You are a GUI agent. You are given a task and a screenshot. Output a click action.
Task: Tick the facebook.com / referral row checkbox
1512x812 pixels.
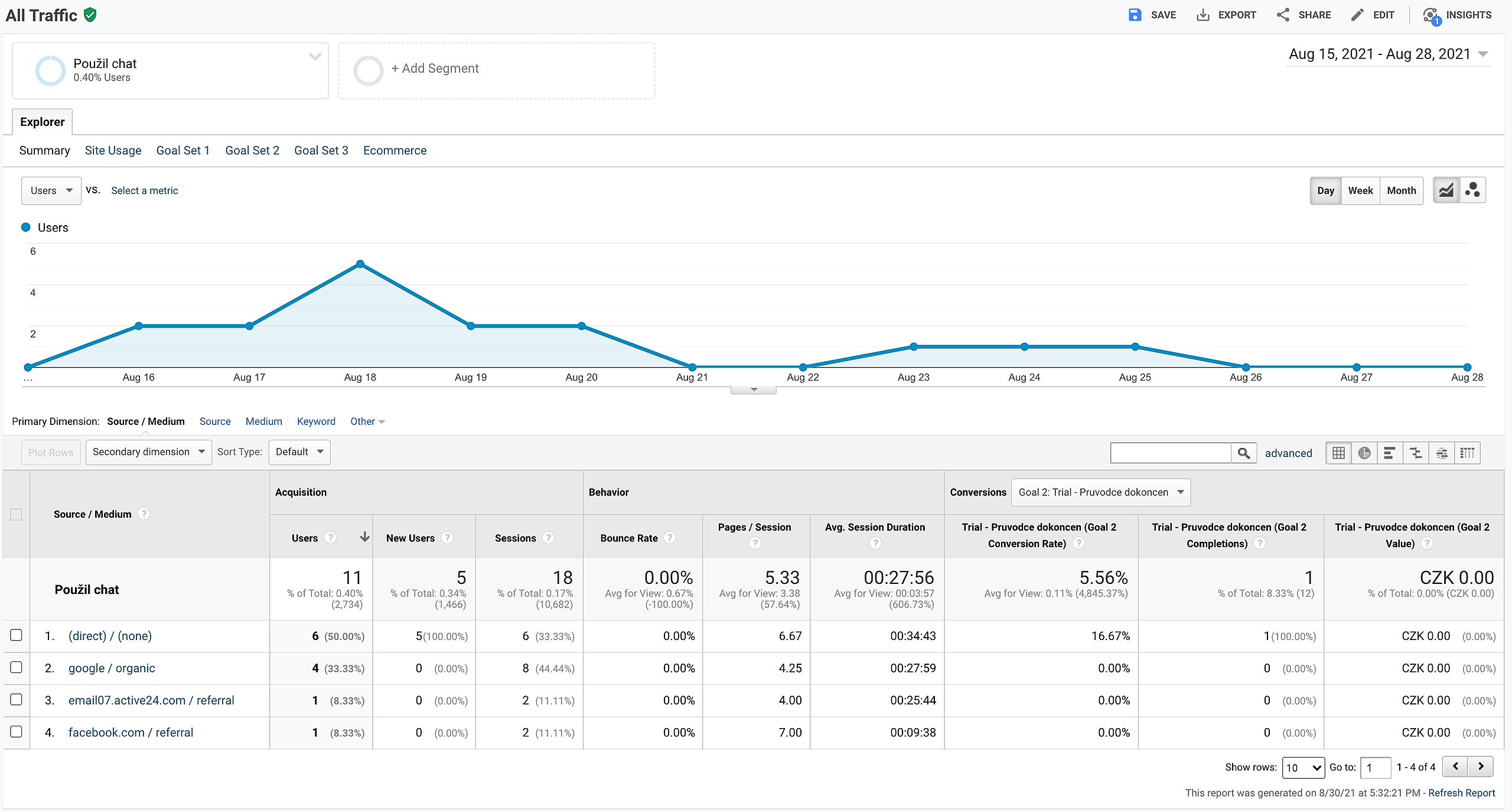point(17,732)
